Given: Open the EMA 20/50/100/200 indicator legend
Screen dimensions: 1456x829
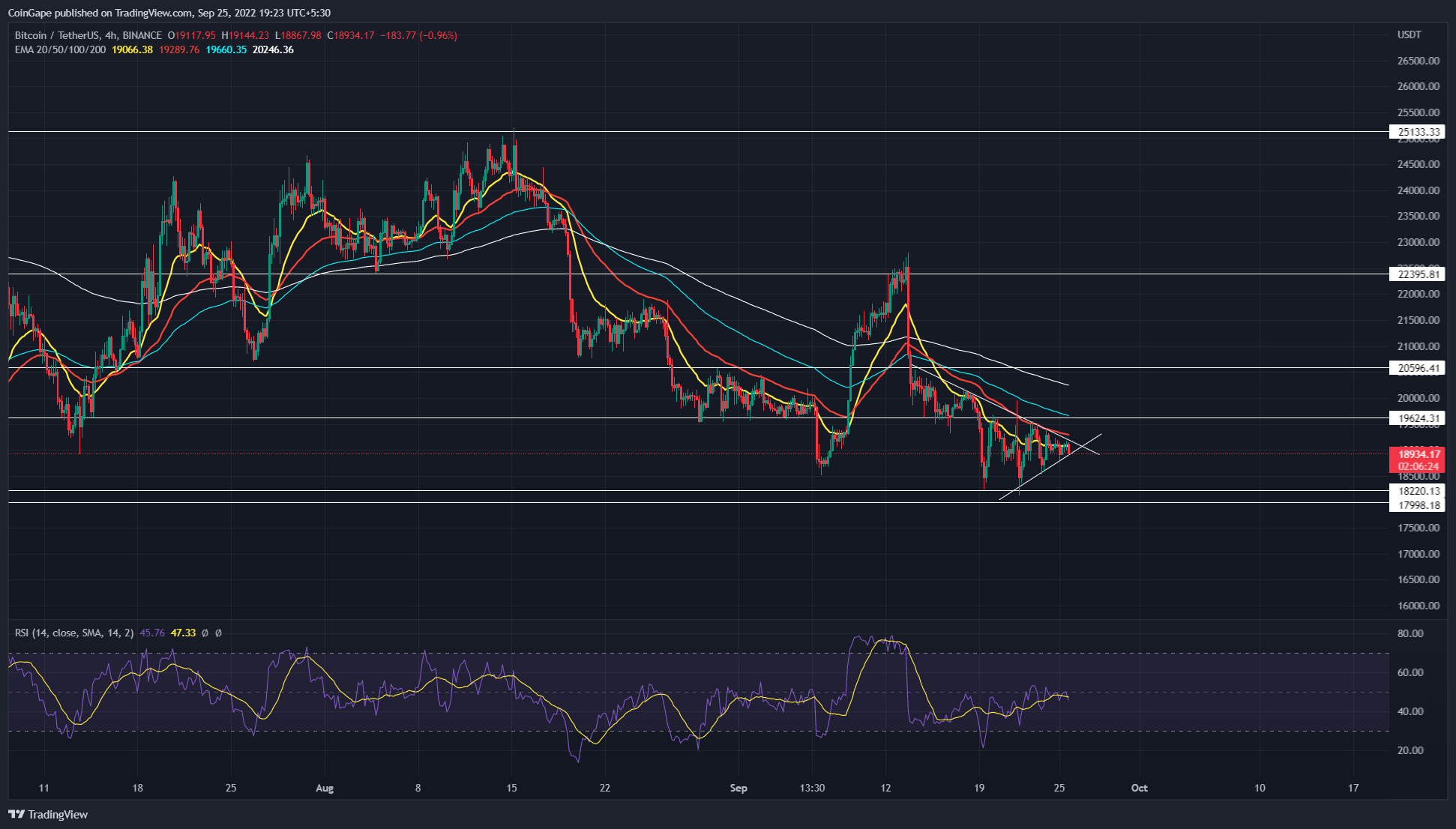Looking at the screenshot, I should click(60, 49).
